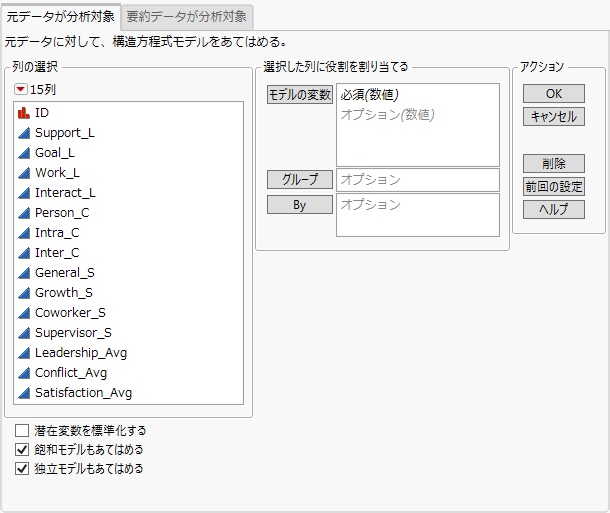
Task: Click the continuous icon beside Supervisor_S
Action: [x=24, y=333]
